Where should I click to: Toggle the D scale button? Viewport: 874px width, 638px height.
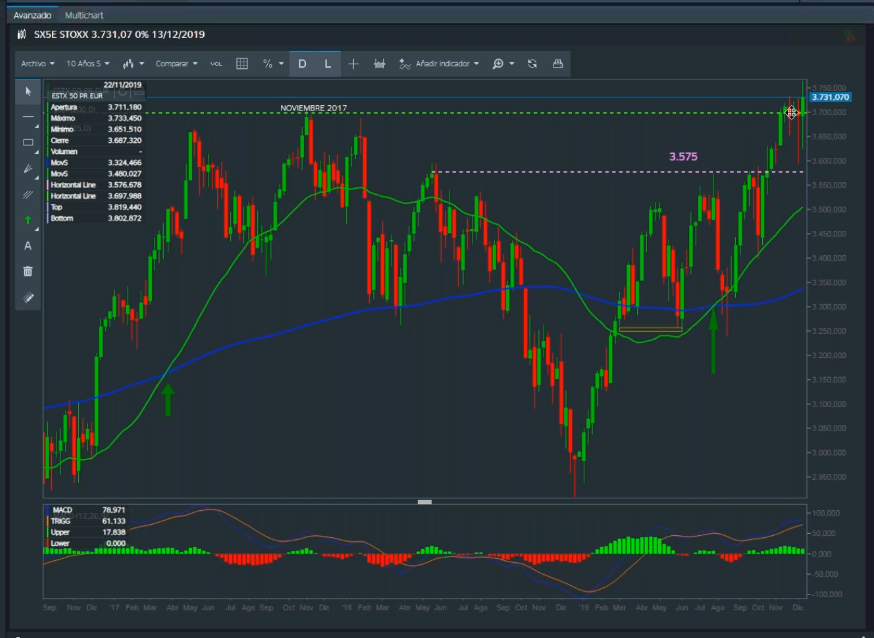303,63
